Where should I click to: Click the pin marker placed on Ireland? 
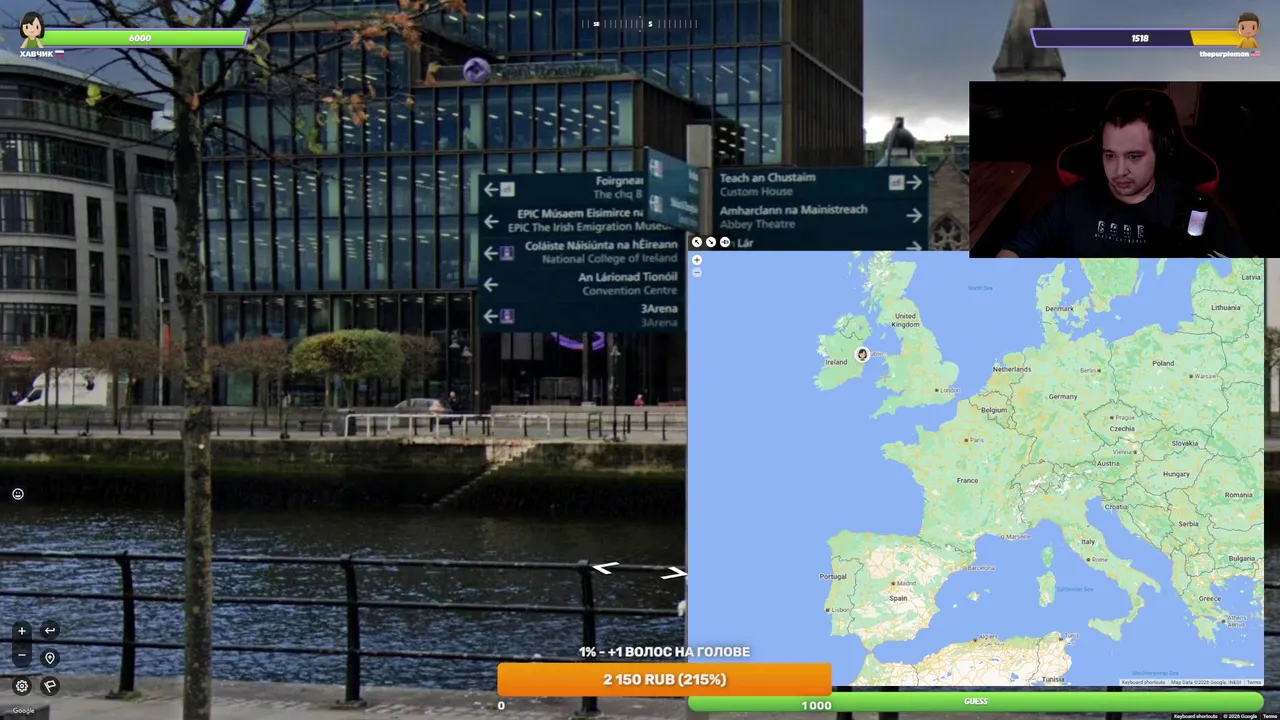coord(862,354)
